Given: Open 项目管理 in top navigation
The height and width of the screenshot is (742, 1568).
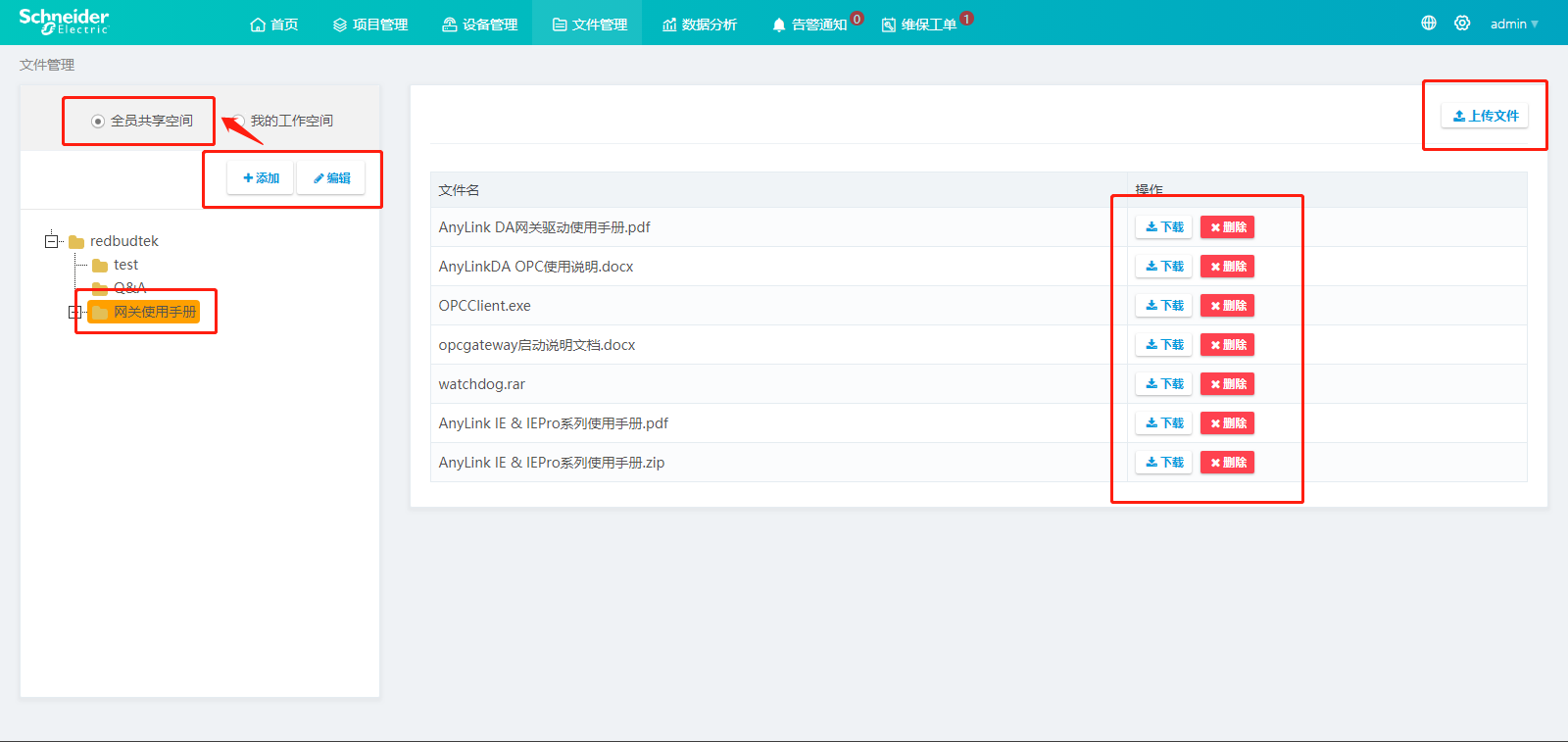Looking at the screenshot, I should tap(370, 25).
